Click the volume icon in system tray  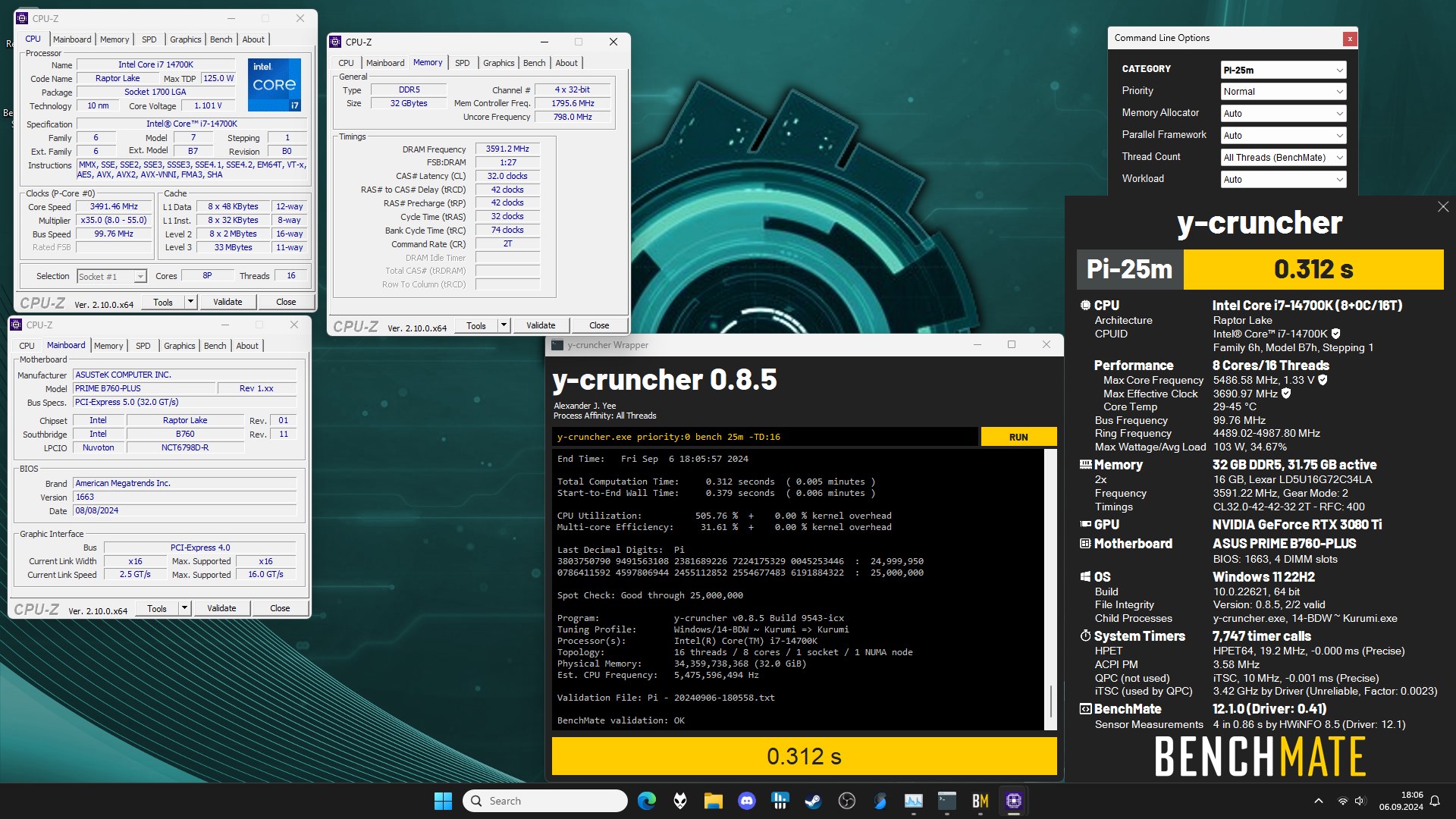point(1360,801)
